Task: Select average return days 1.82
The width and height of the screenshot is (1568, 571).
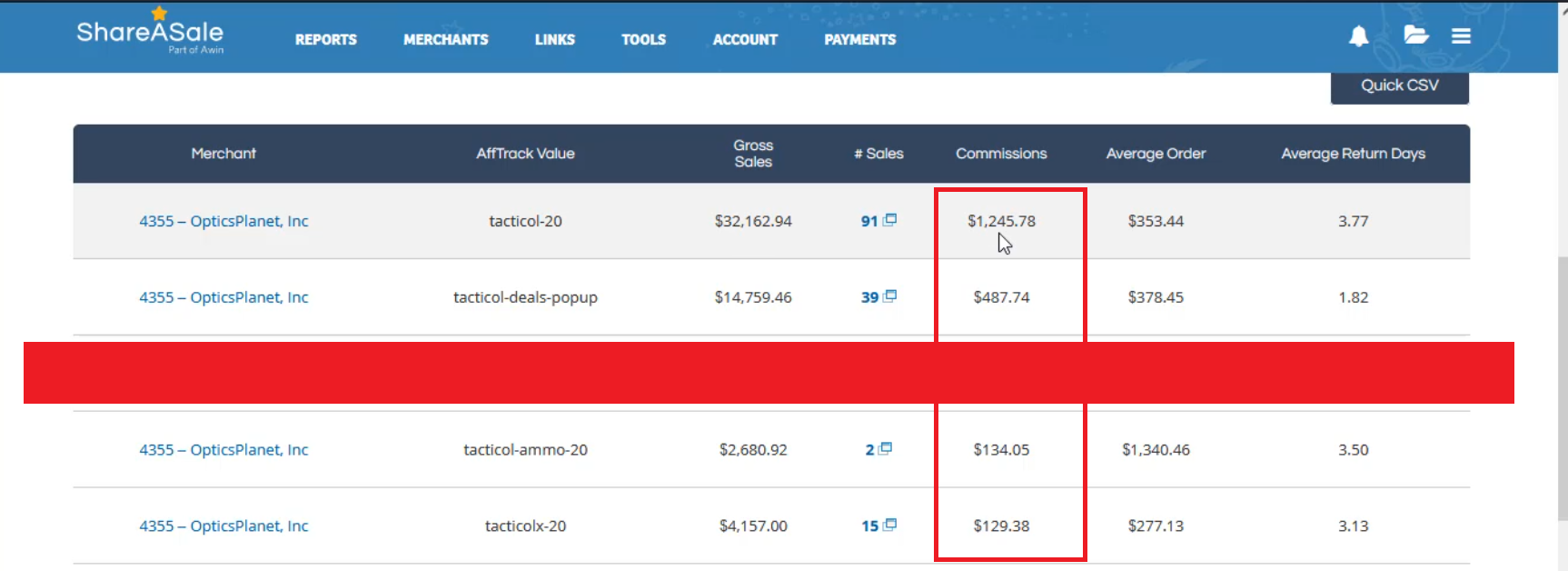Action: pyautogui.click(x=1353, y=297)
